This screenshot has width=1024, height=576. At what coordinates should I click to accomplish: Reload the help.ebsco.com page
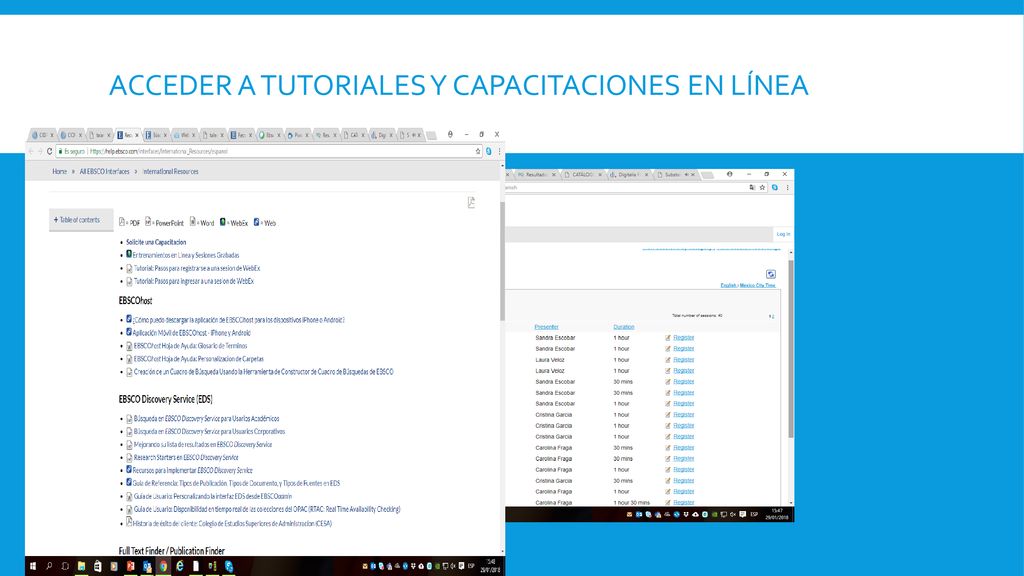49,151
